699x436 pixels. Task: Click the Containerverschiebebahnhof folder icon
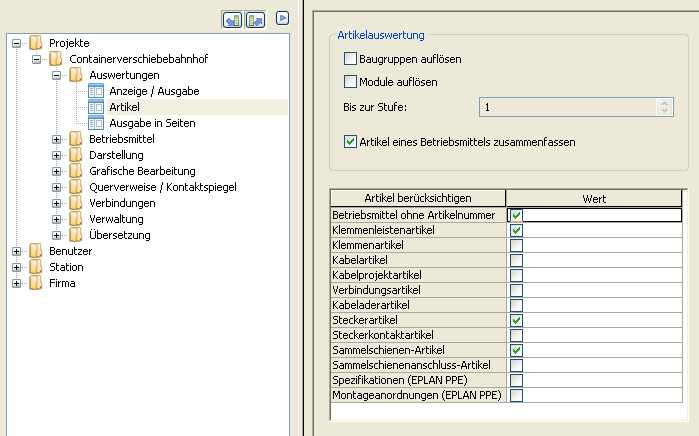(56, 59)
